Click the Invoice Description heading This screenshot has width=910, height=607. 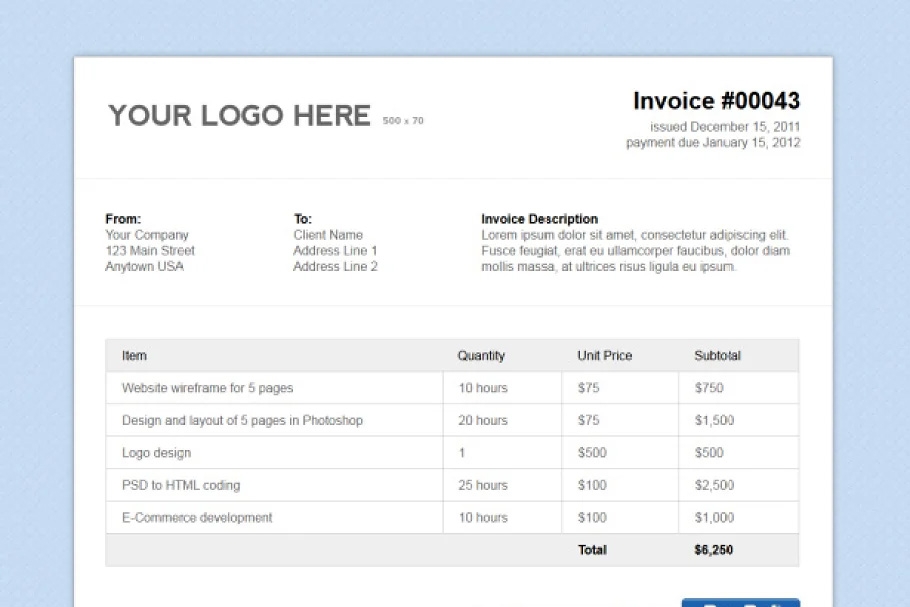539,218
